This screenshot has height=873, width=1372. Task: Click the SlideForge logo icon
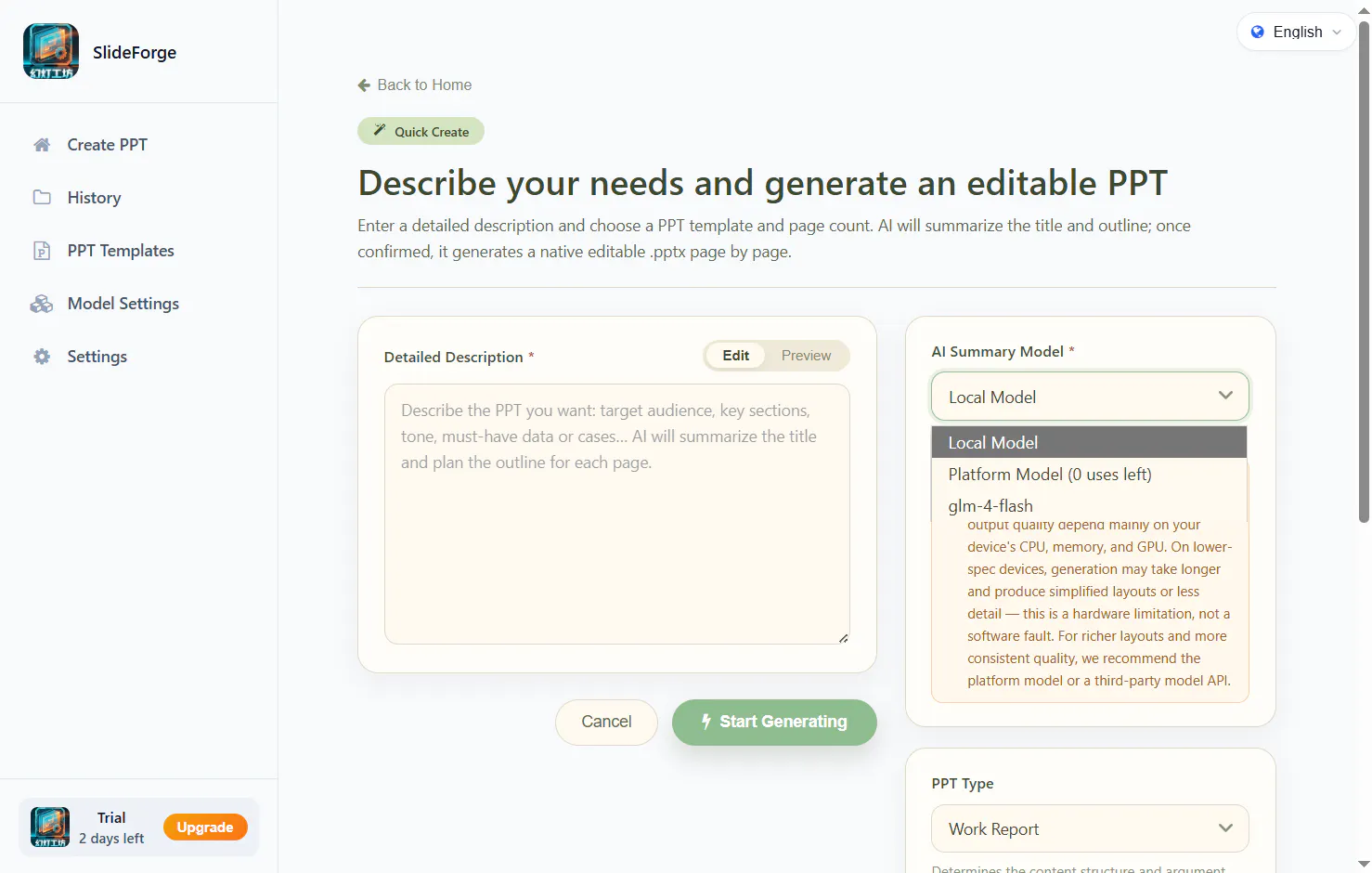51,52
